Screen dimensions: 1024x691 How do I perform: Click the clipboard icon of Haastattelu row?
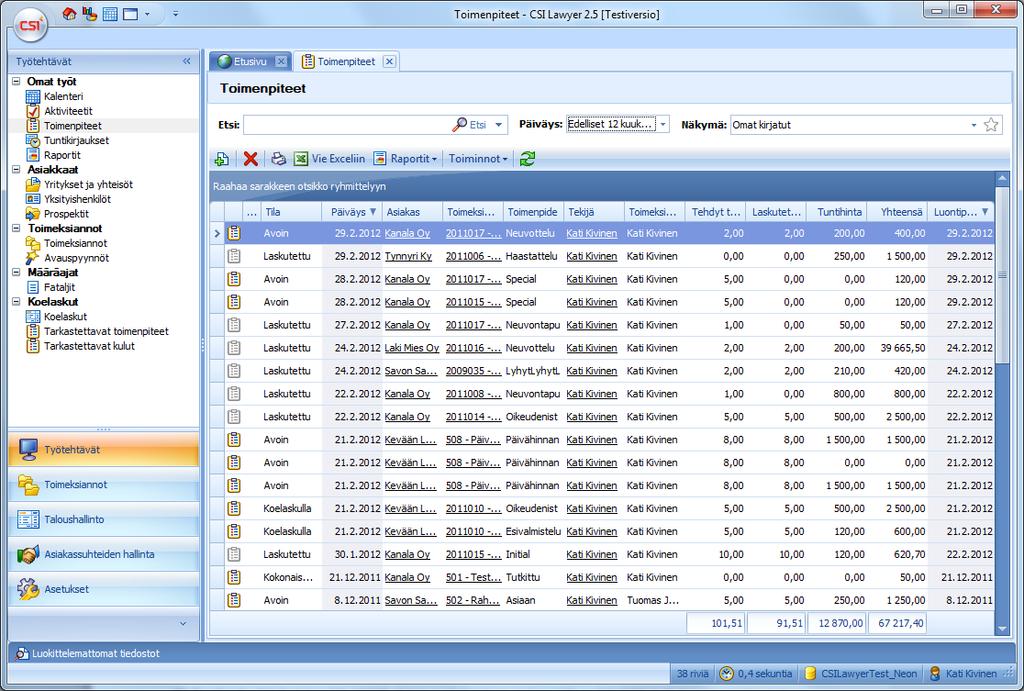[234, 256]
